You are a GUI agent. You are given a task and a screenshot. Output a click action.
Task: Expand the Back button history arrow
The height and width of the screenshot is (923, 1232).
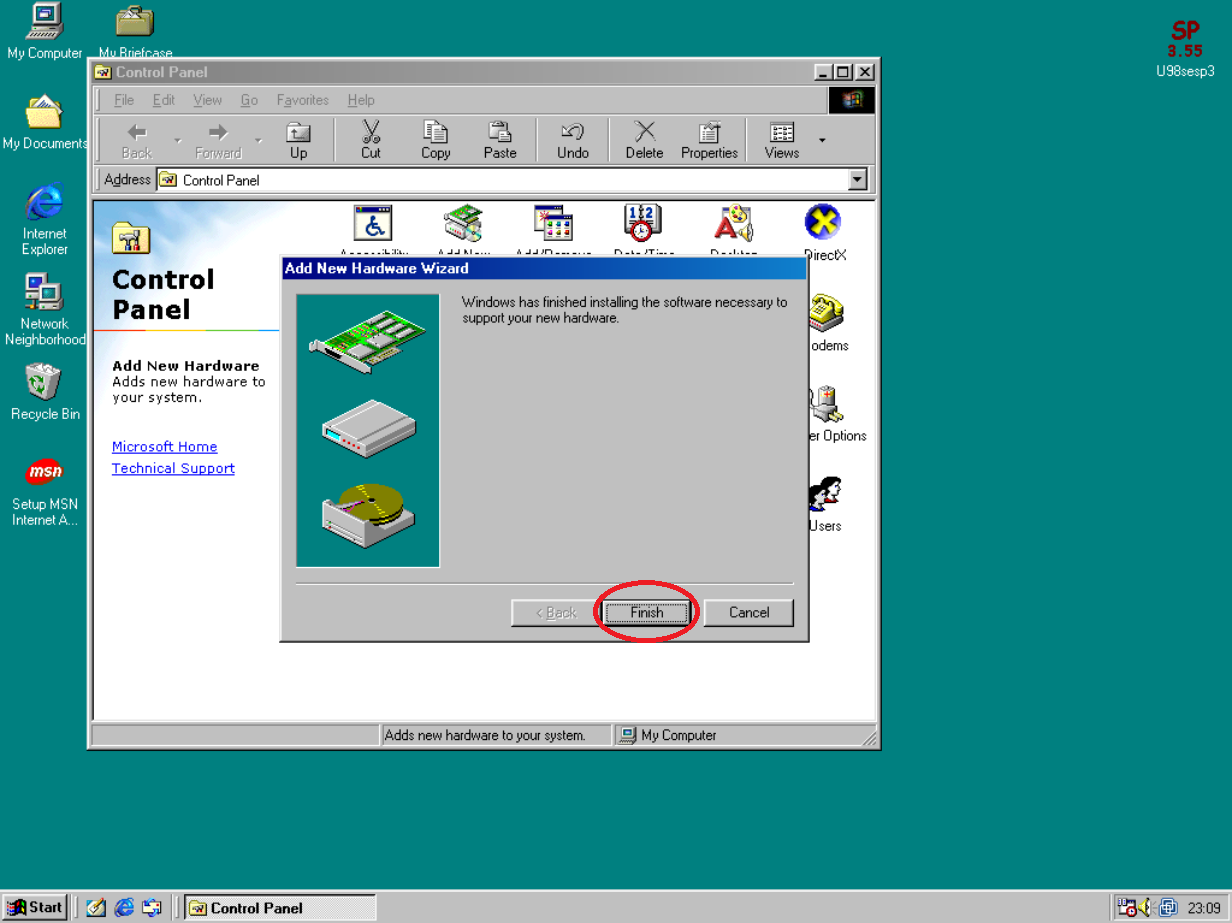pos(178,140)
